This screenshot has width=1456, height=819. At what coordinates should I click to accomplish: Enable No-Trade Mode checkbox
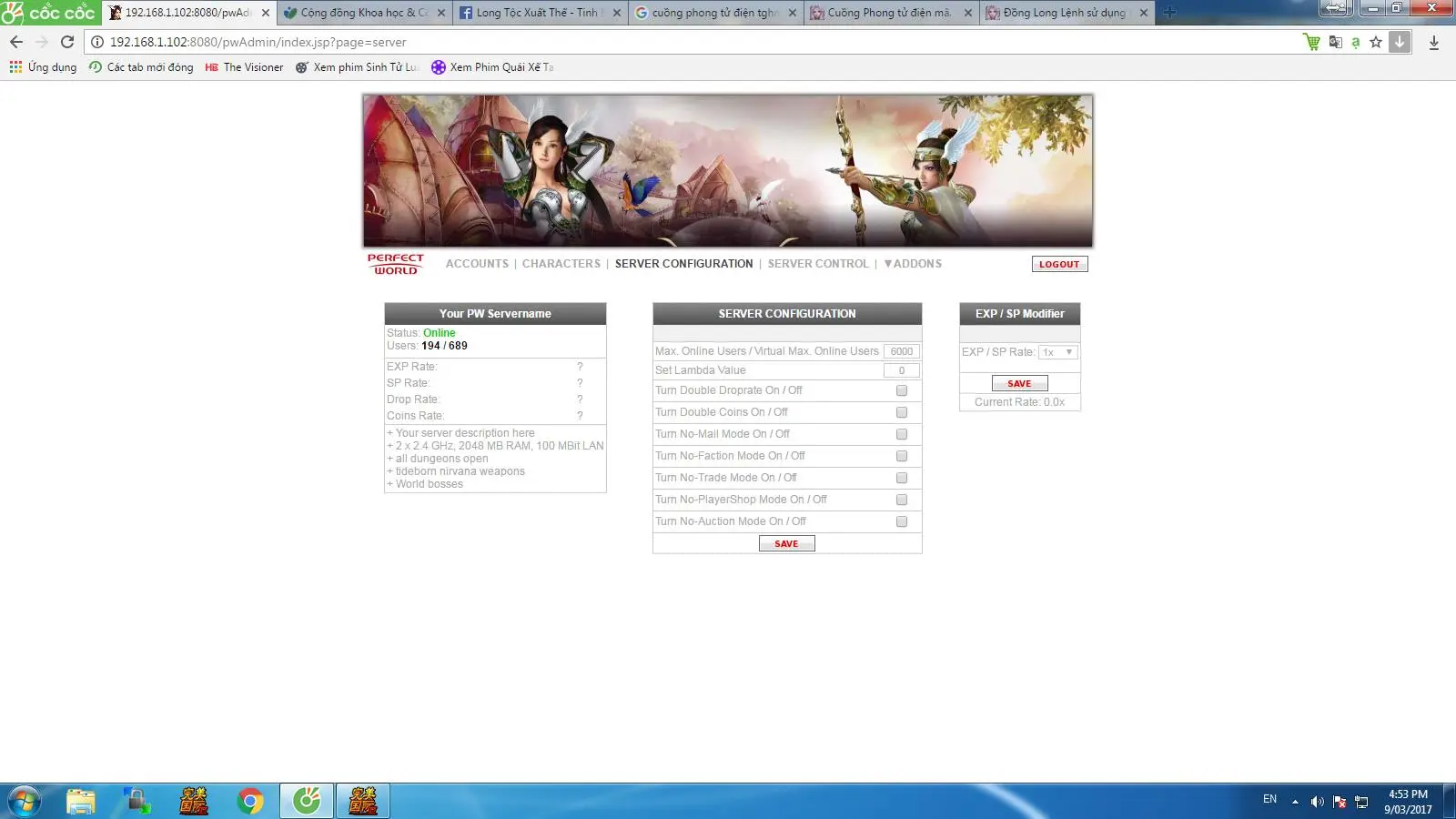(902, 478)
